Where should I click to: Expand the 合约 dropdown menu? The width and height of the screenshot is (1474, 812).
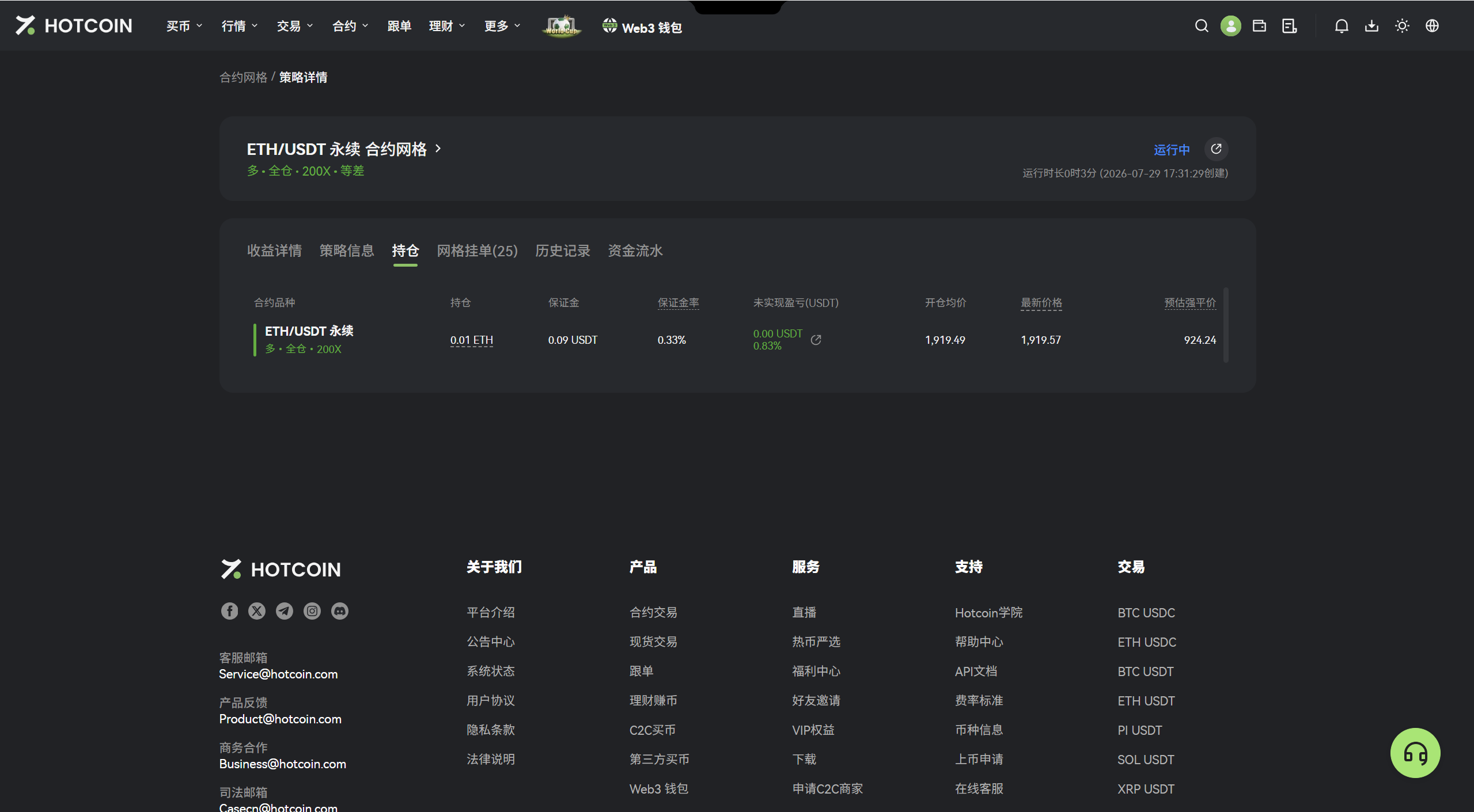pyautogui.click(x=350, y=26)
